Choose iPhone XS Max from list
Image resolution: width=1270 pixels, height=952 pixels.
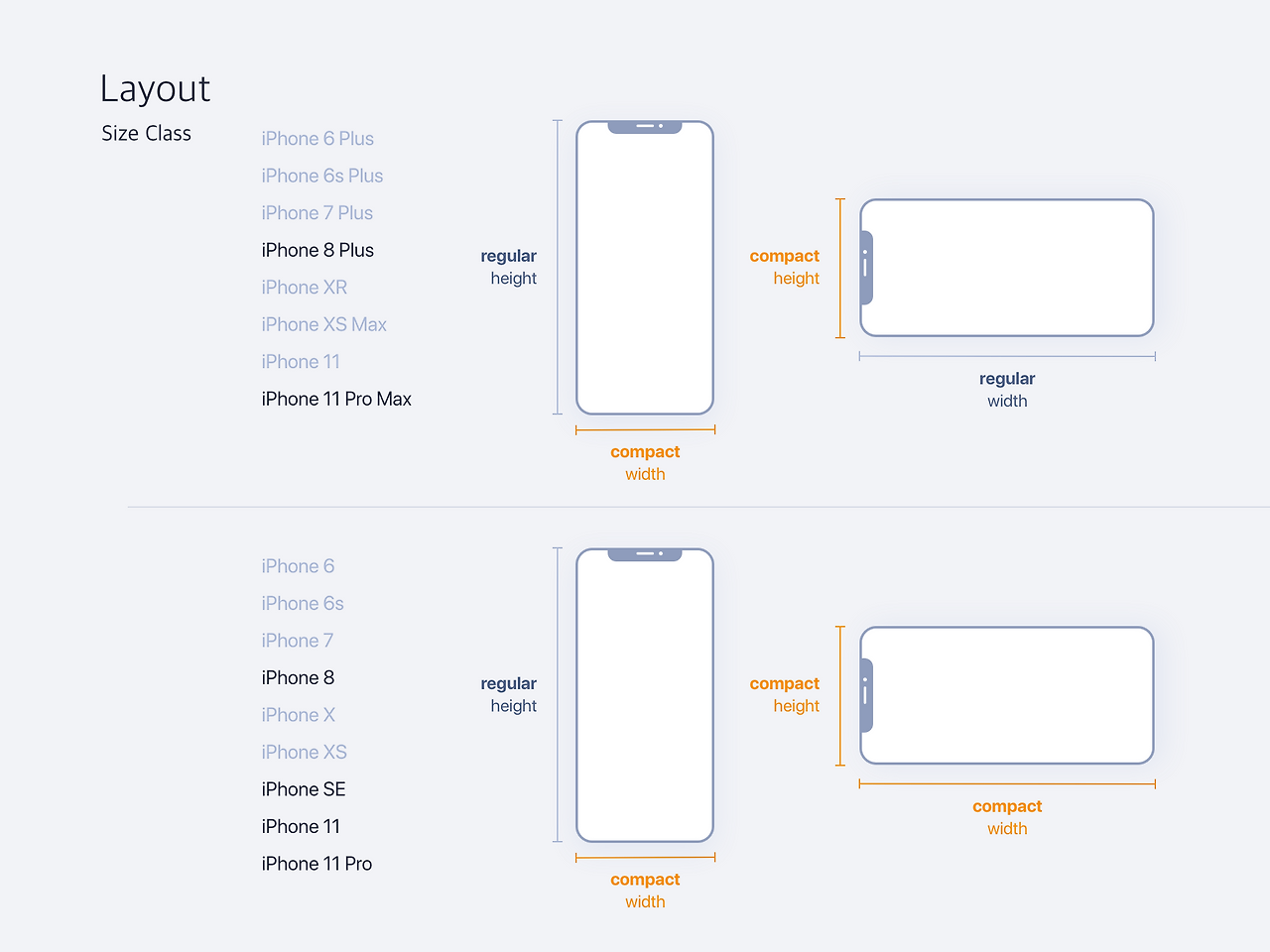(323, 324)
